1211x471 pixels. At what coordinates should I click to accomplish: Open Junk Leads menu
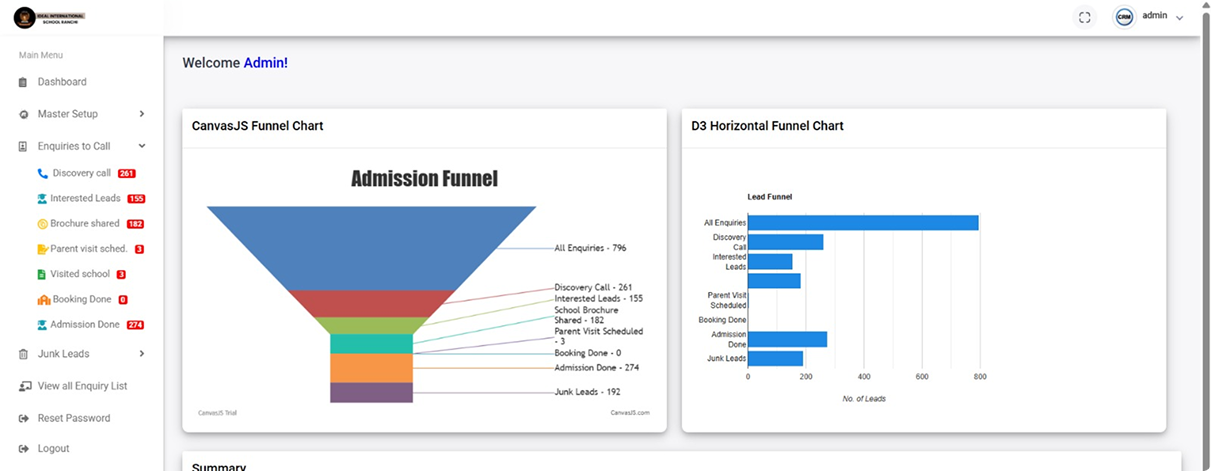tap(64, 354)
